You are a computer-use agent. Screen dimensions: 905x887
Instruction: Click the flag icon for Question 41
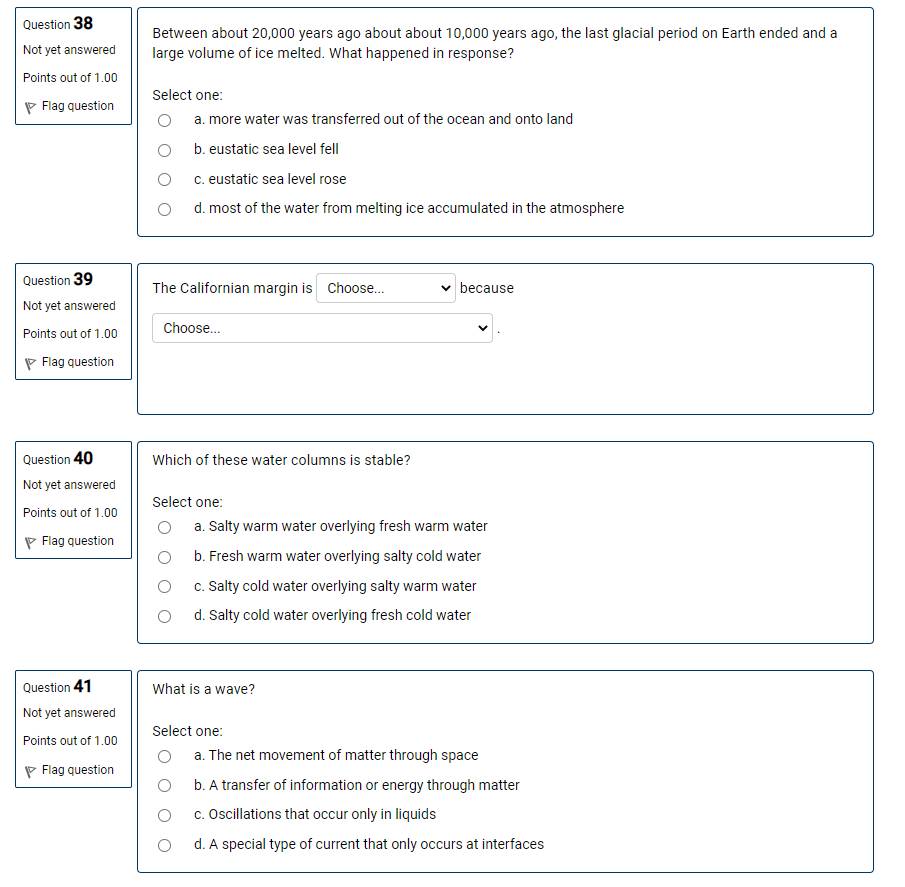point(30,771)
